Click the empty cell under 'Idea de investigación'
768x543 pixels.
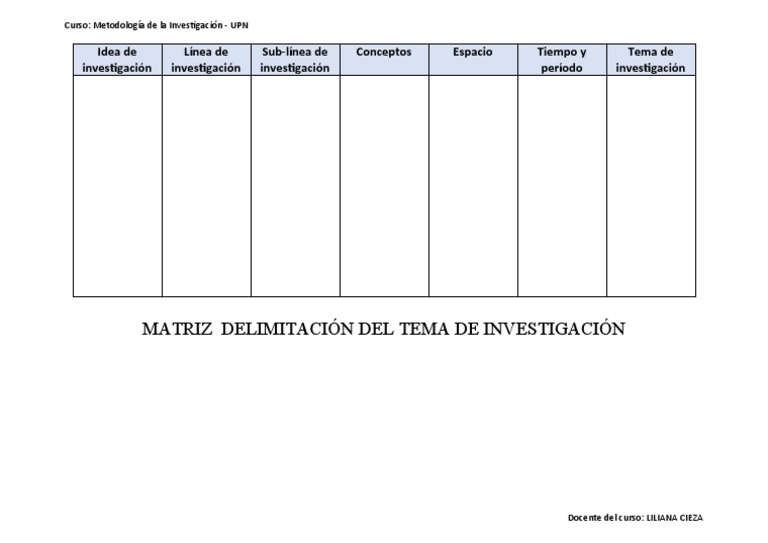tap(118, 186)
